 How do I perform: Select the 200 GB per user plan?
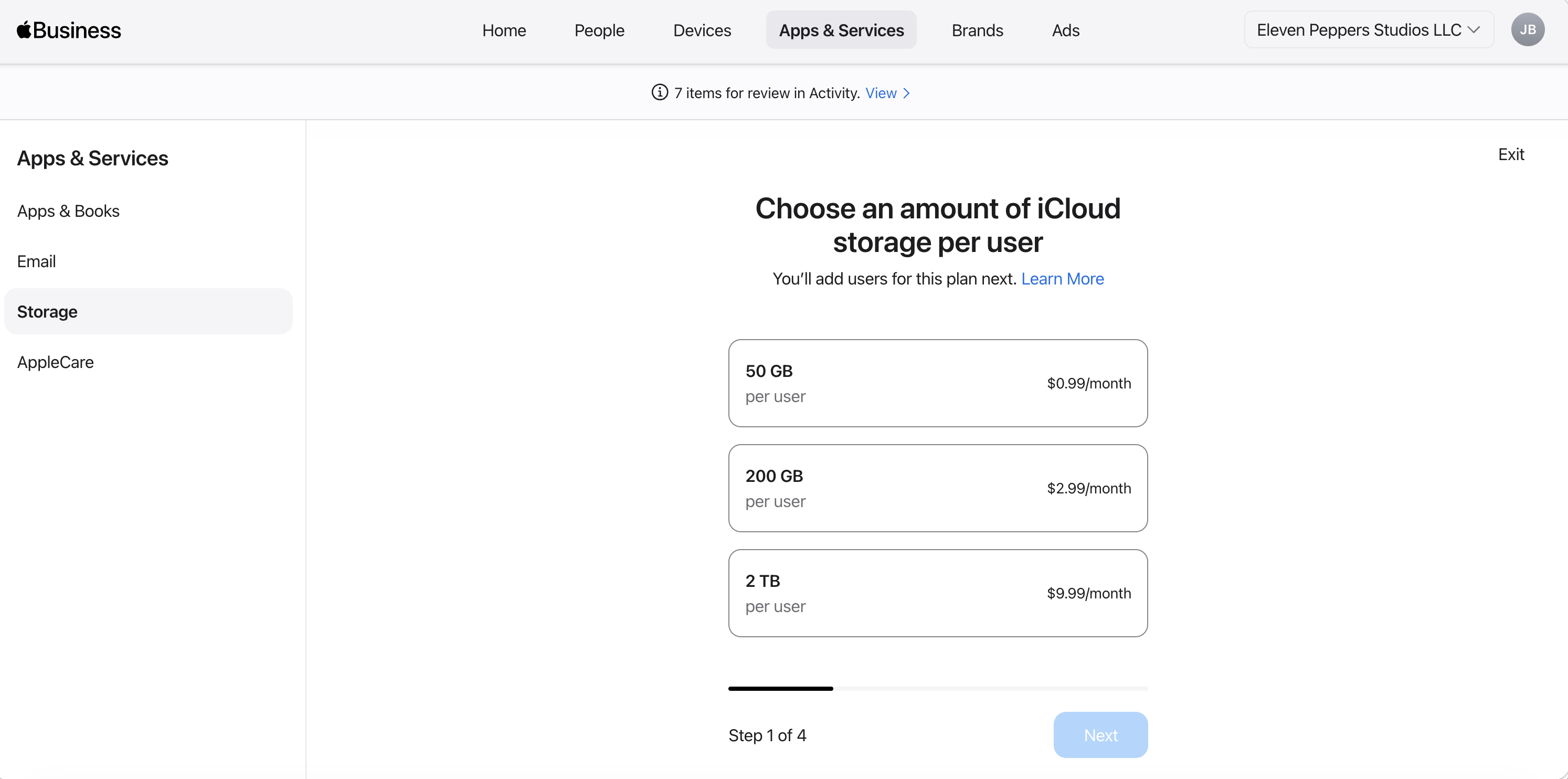[937, 488]
